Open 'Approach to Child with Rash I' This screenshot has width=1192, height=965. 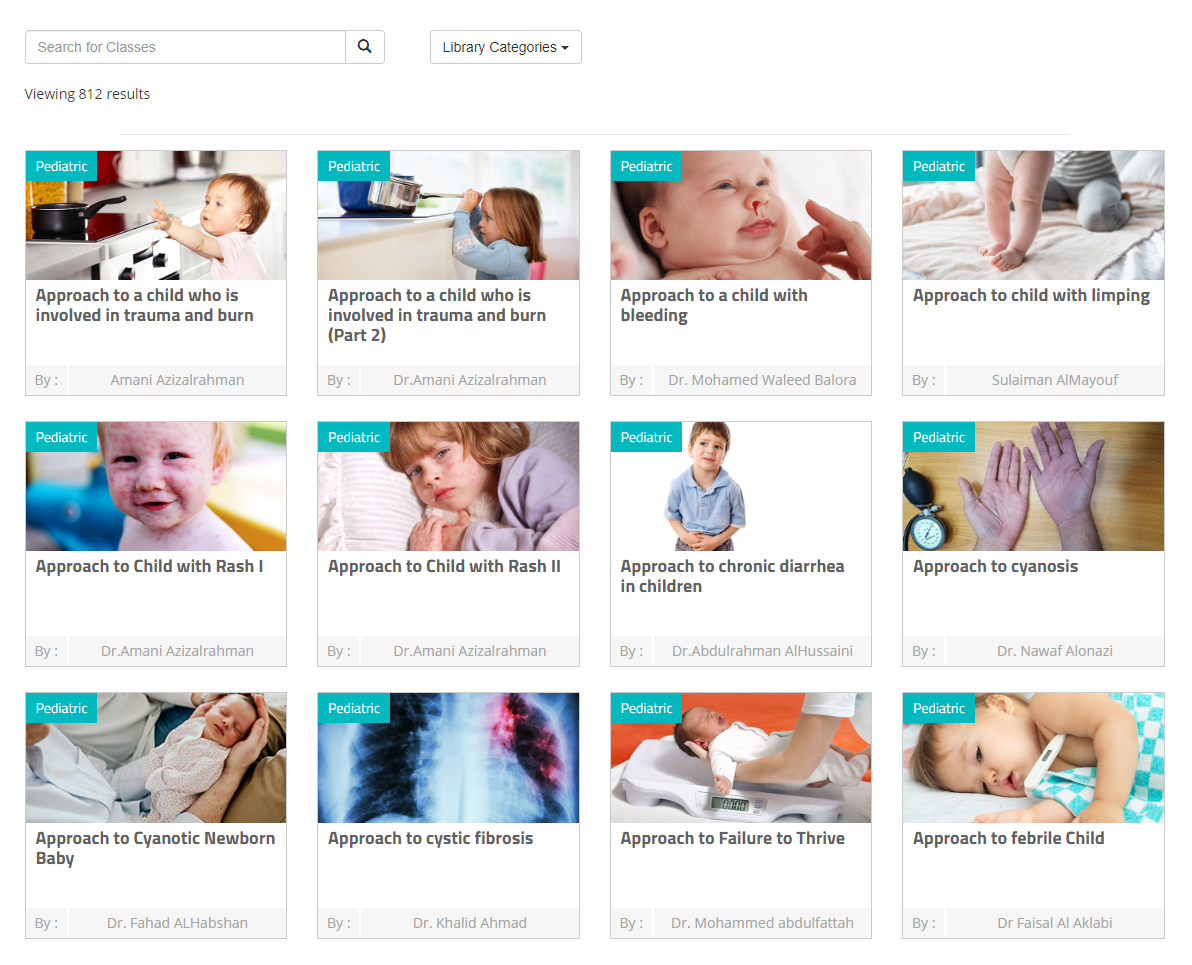[150, 567]
